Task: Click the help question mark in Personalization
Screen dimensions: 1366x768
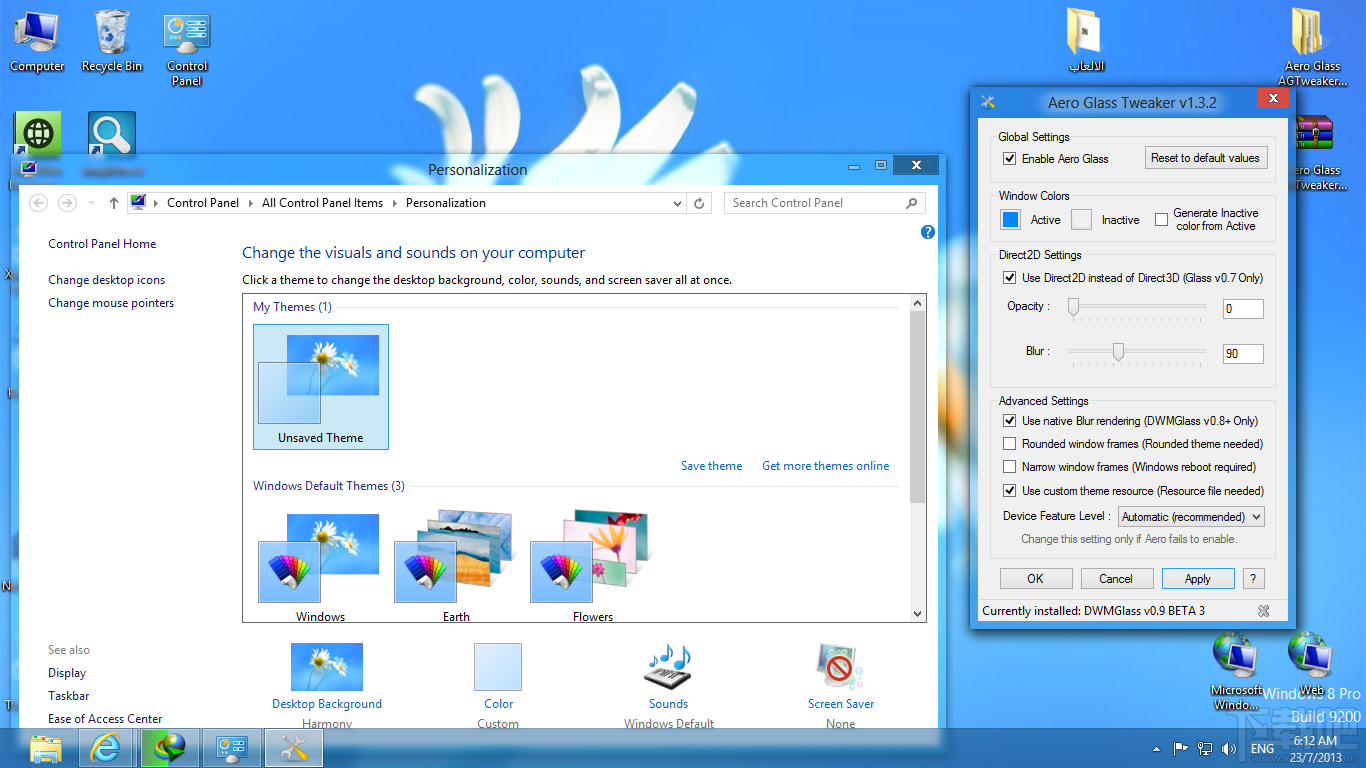Action: 927,232
